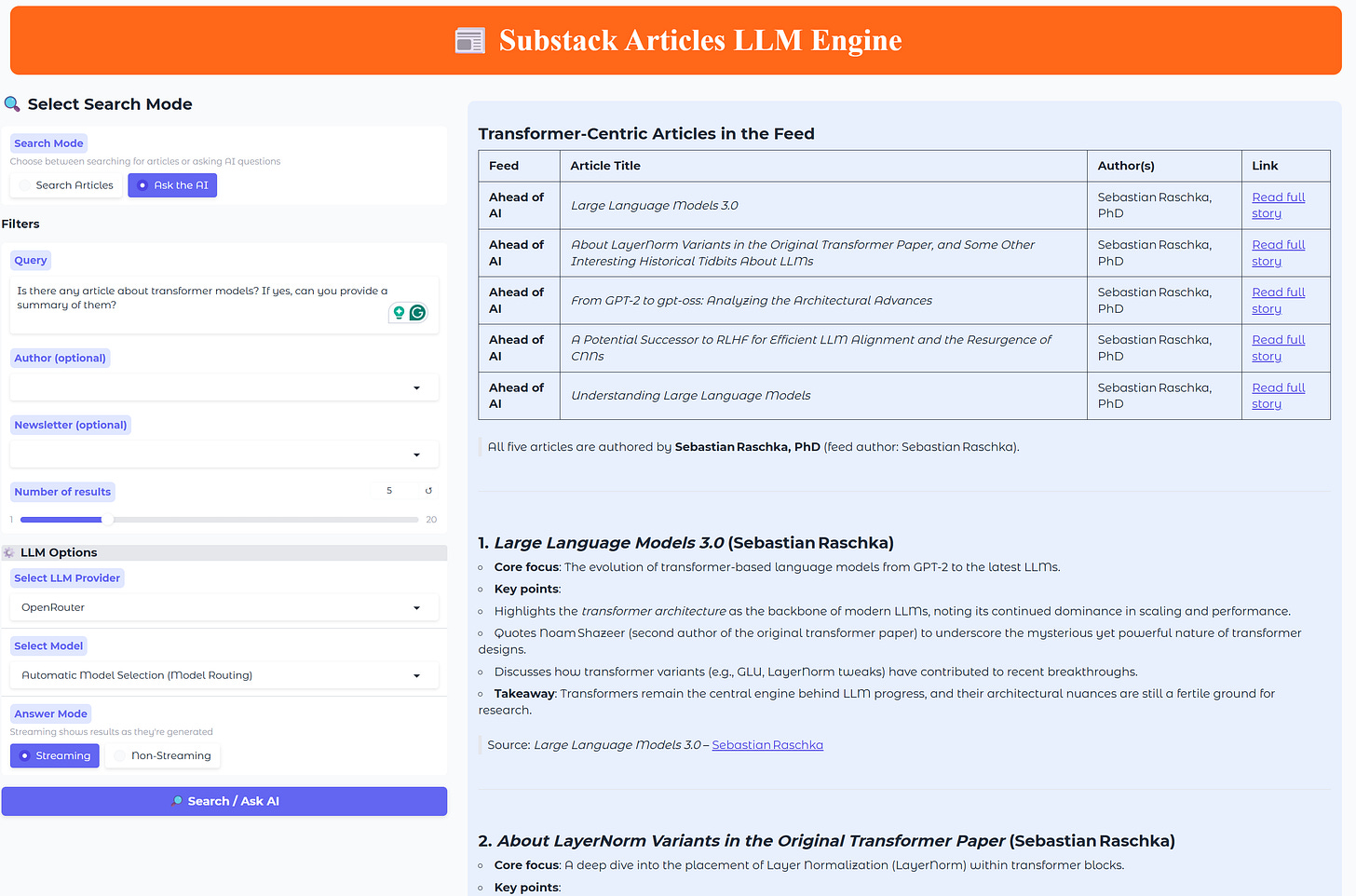Open the Newsletter (optional) dropdown
The image size is (1356, 896).
coord(224,455)
